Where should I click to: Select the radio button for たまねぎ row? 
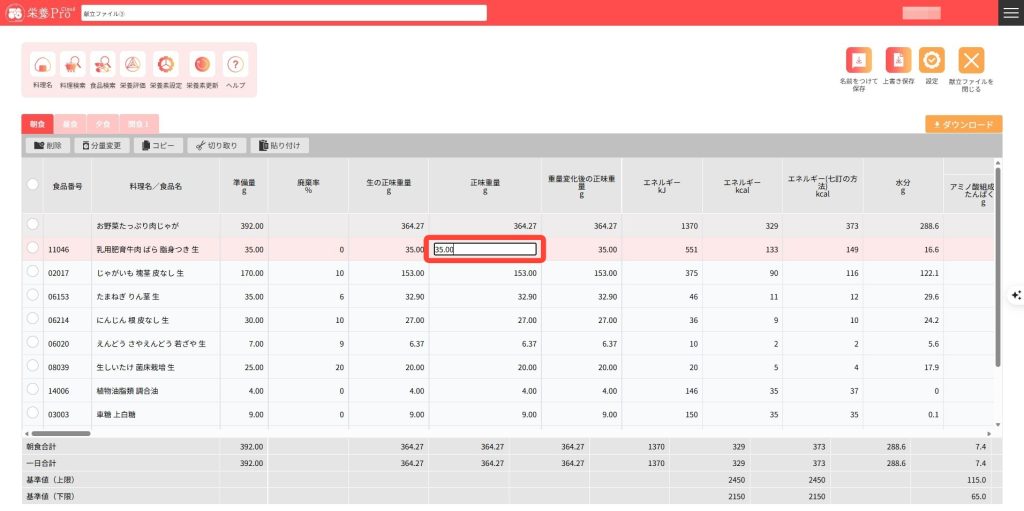click(33, 296)
